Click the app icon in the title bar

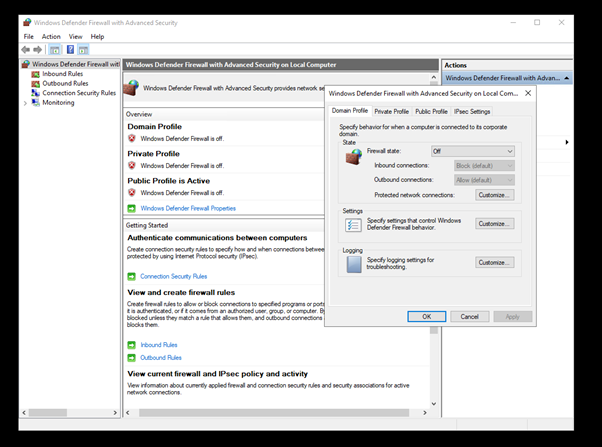pos(27,22)
